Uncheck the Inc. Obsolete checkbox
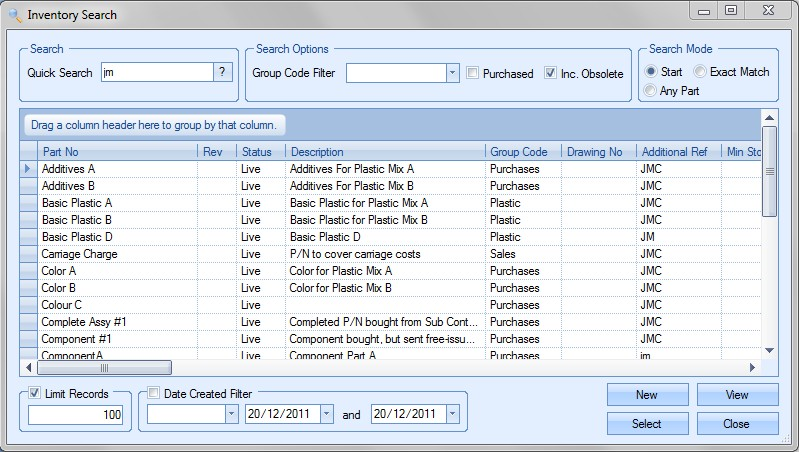This screenshot has width=799, height=452. click(550, 73)
